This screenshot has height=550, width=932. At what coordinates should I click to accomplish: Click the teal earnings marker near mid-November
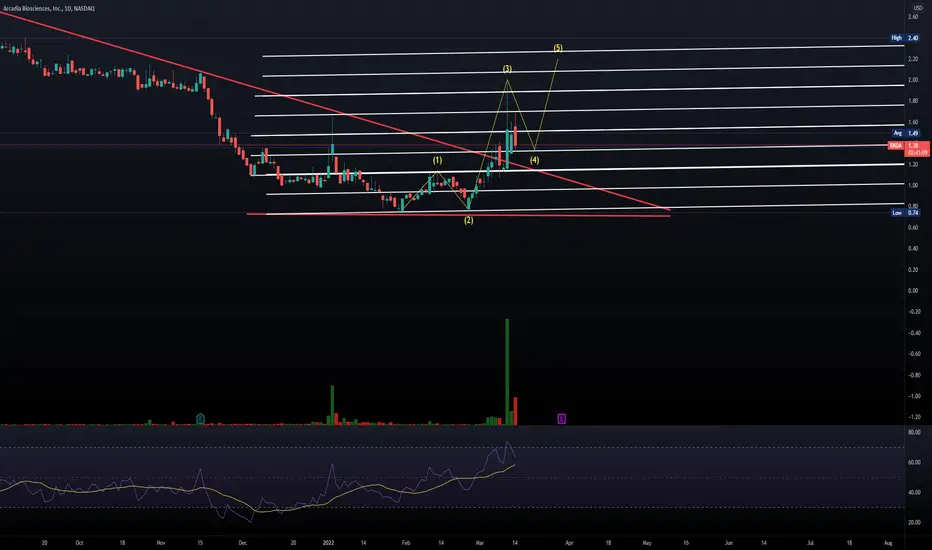[200, 419]
